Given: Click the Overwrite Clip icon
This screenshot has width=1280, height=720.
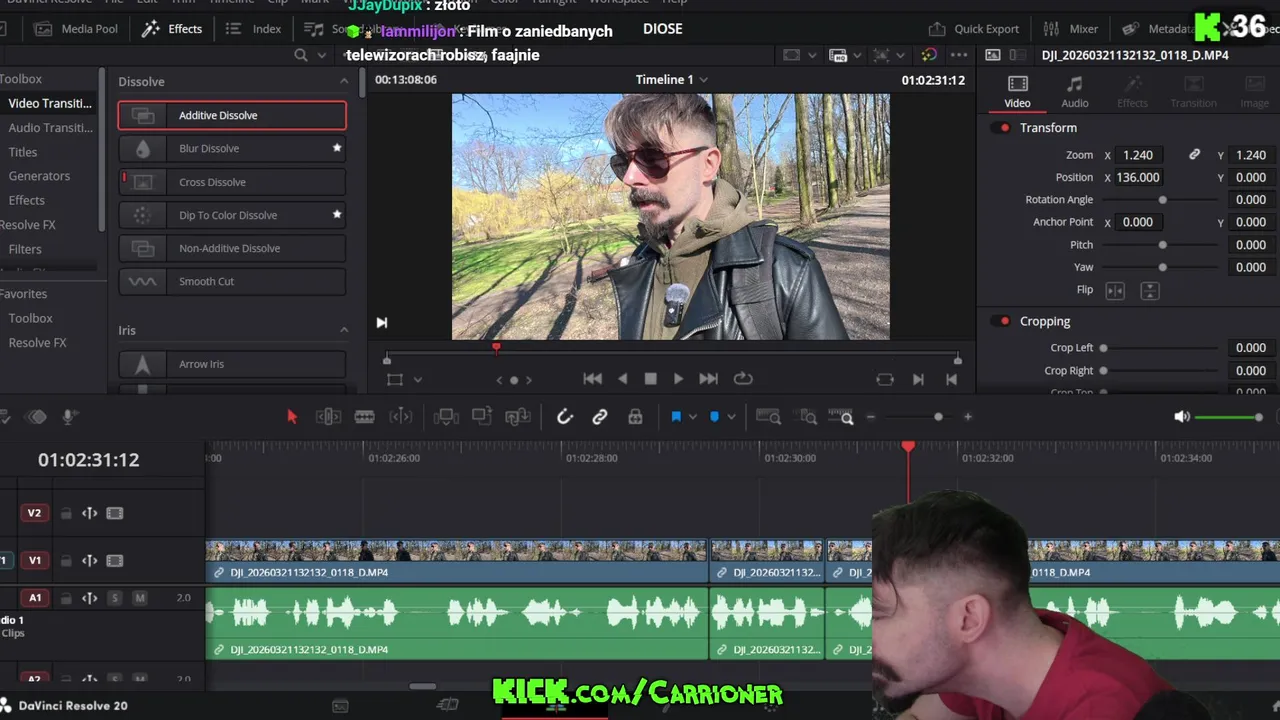Looking at the screenshot, I should click(481, 417).
